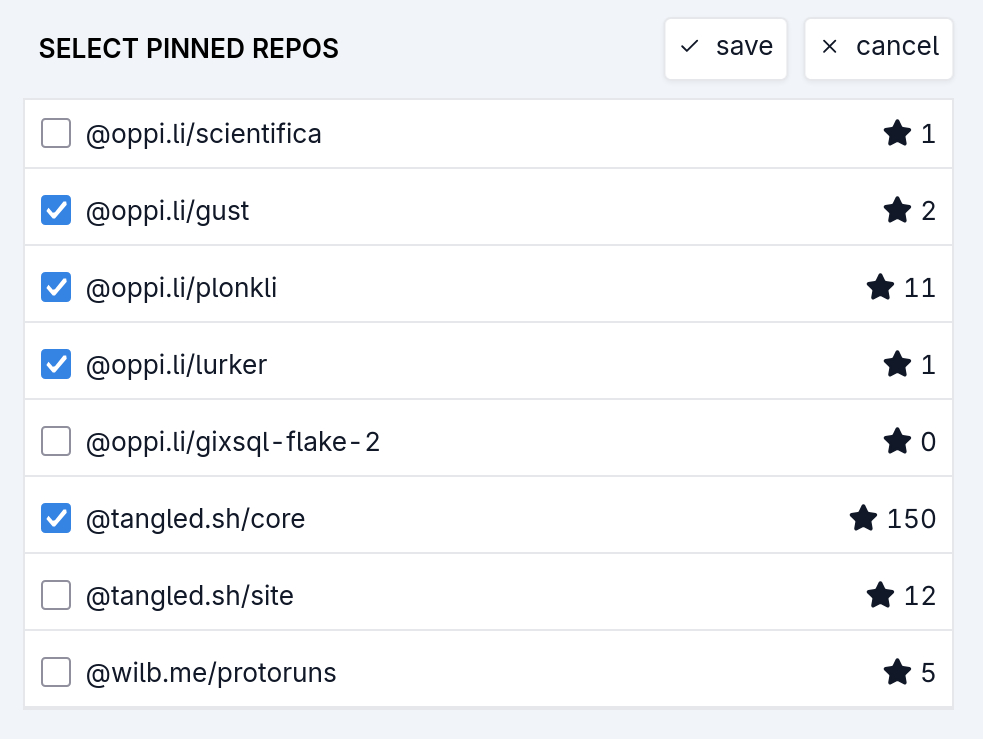Viewport: 983px width, 739px height.
Task: Check the @oppi.li/scientifica checkbox
Action: point(56,133)
